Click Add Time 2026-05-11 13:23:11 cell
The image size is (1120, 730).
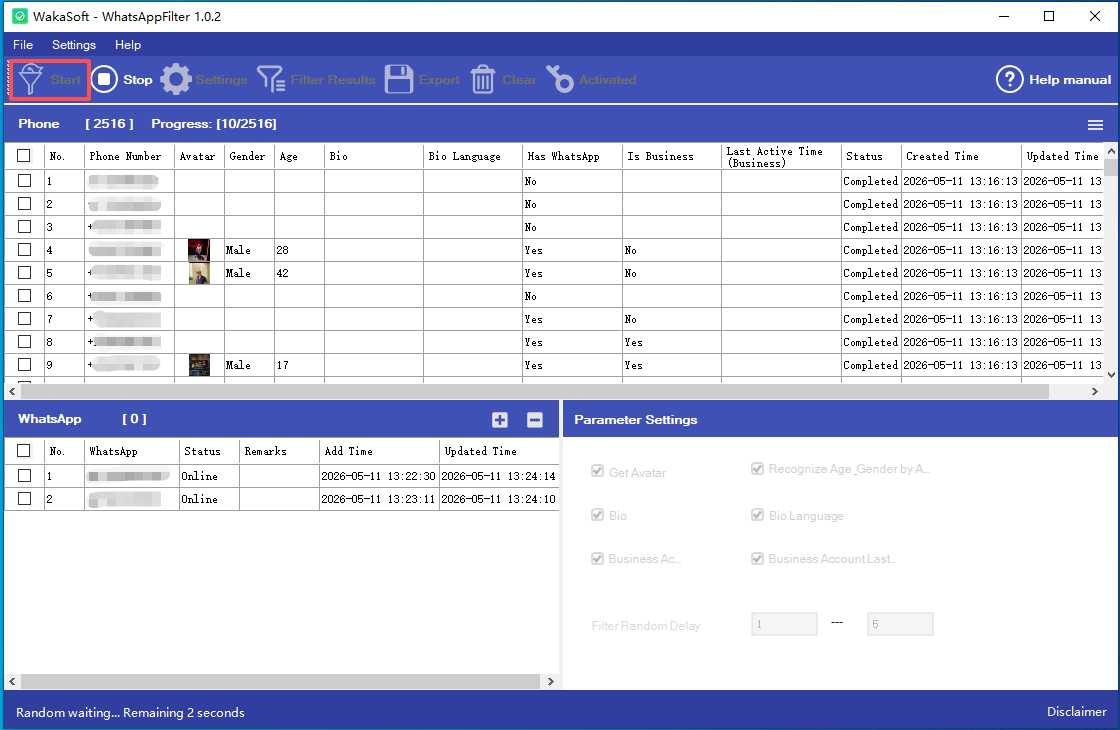click(x=378, y=499)
